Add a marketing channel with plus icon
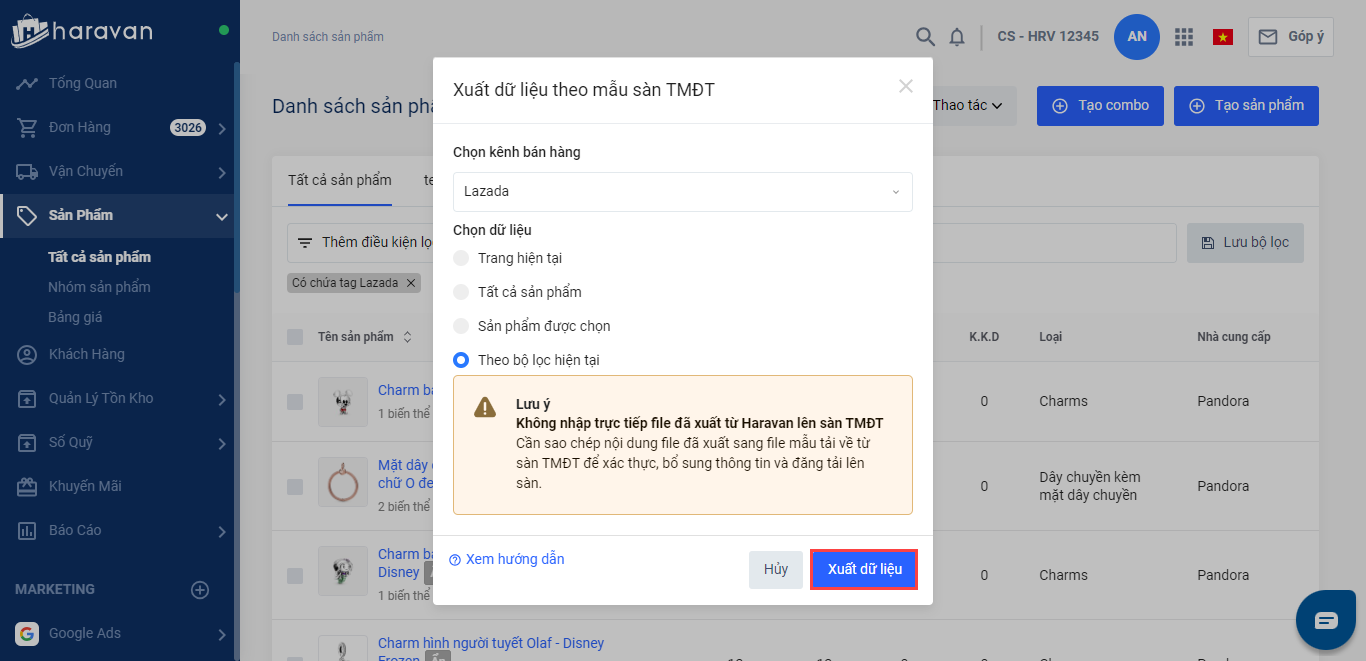The image size is (1366, 661). tap(200, 590)
